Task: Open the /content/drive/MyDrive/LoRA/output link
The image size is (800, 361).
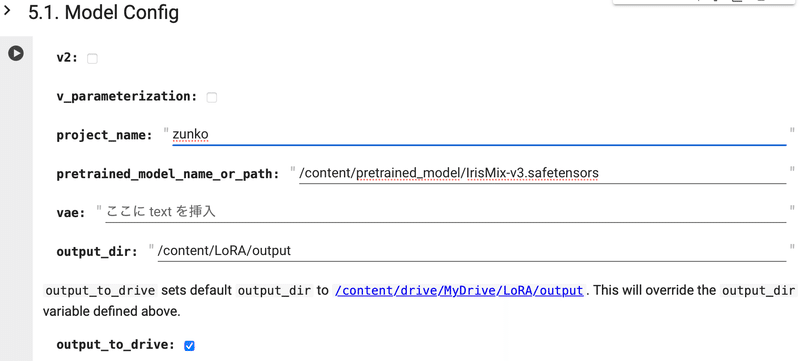Action: point(459,291)
